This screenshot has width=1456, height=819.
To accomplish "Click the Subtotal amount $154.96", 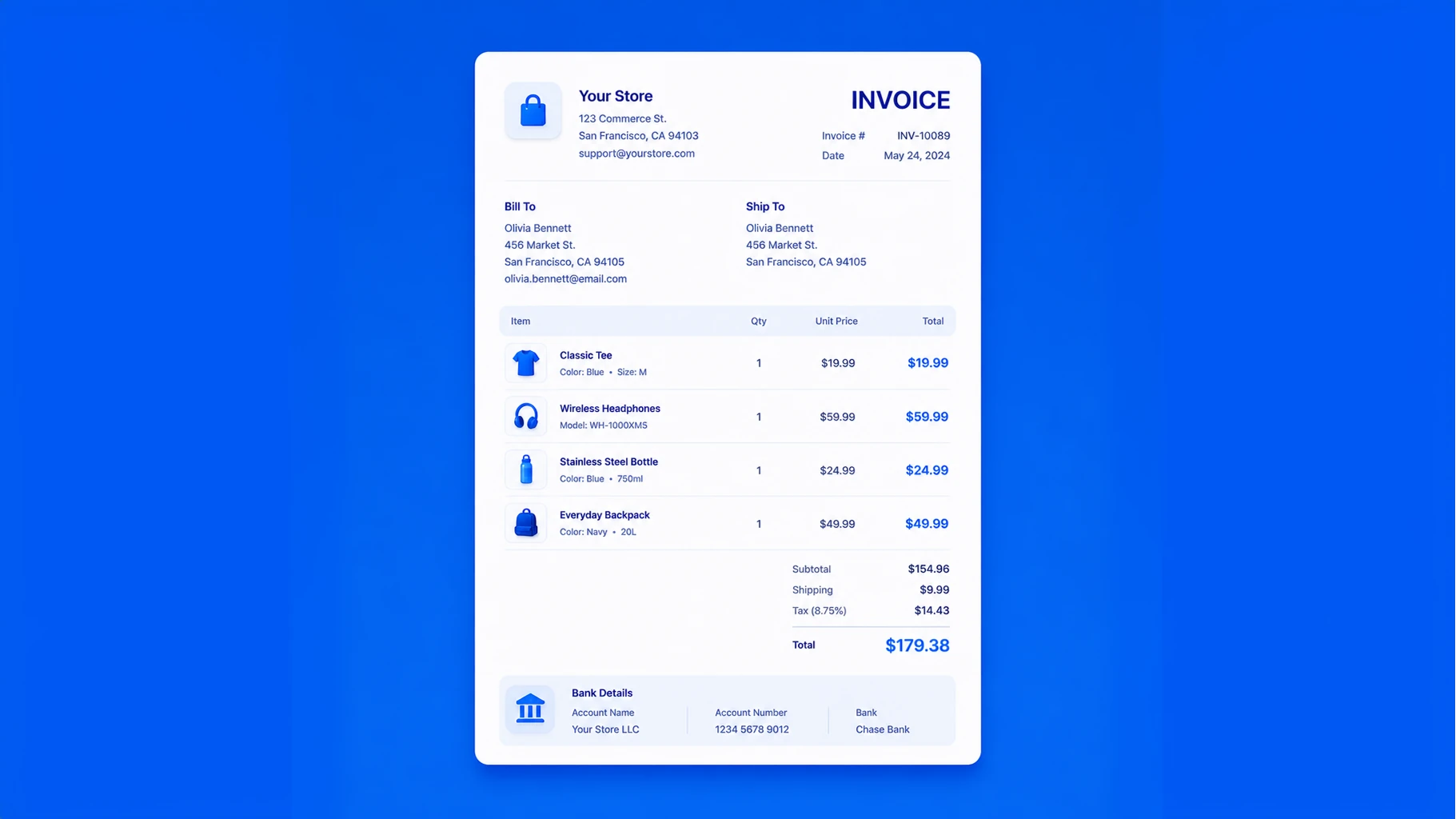I will coord(928,569).
